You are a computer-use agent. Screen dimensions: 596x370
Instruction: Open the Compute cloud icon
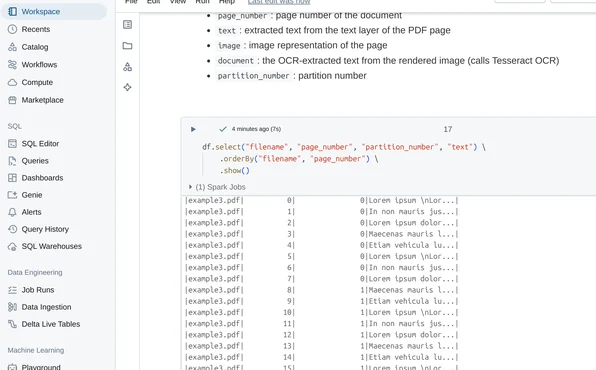(13, 82)
